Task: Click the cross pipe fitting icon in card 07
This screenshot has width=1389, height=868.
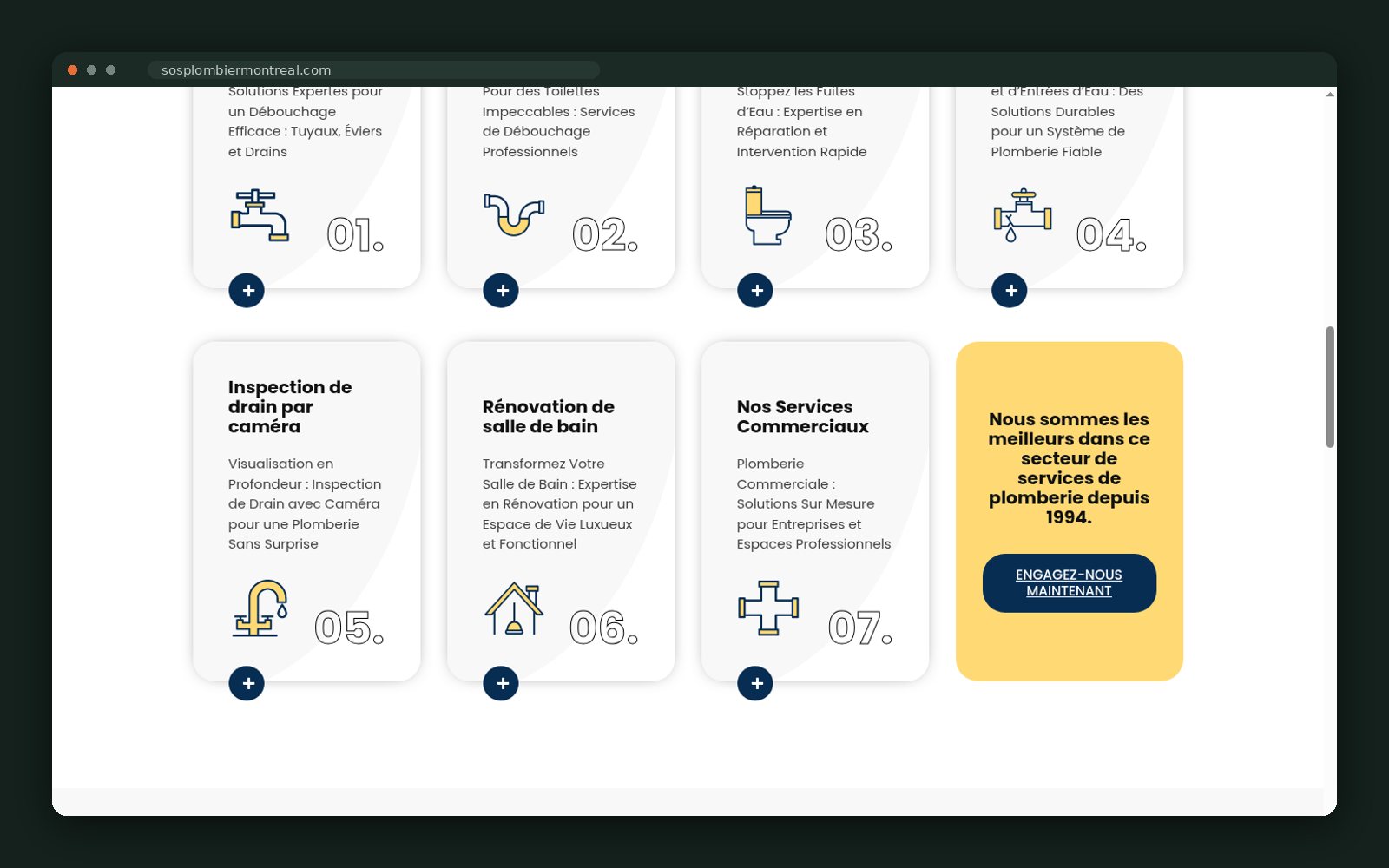Action: 768,608
